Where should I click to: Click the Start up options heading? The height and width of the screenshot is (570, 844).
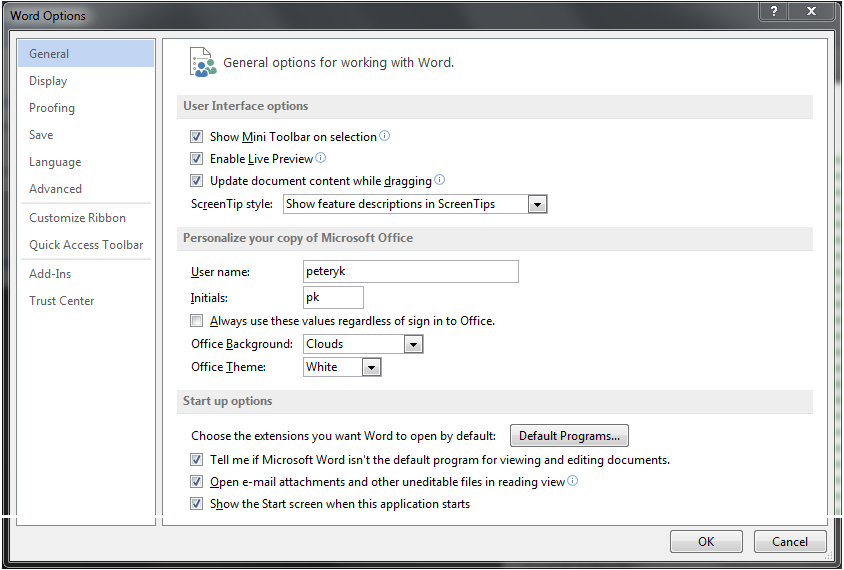click(227, 401)
